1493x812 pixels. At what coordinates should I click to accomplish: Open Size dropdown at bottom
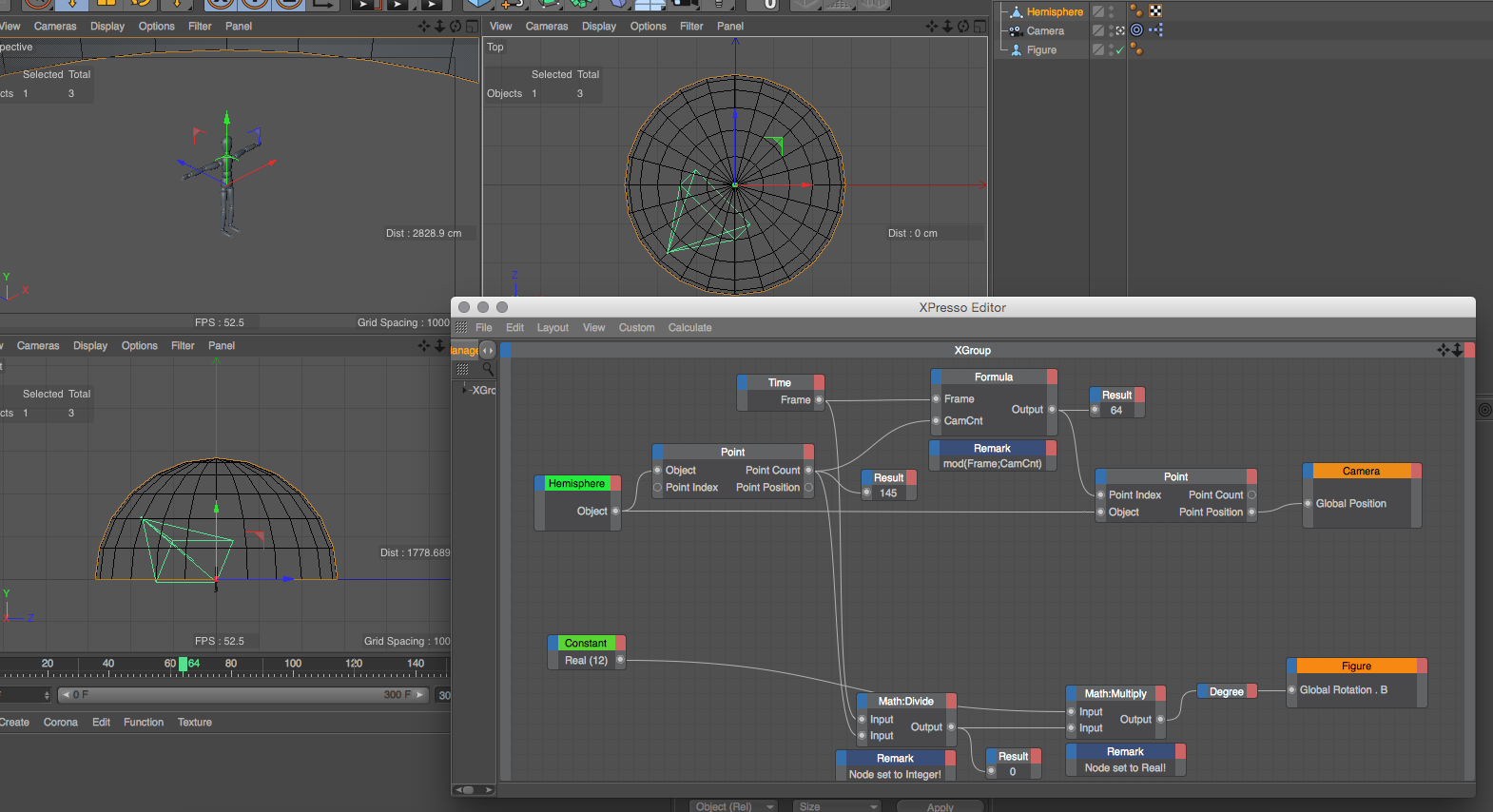[838, 806]
